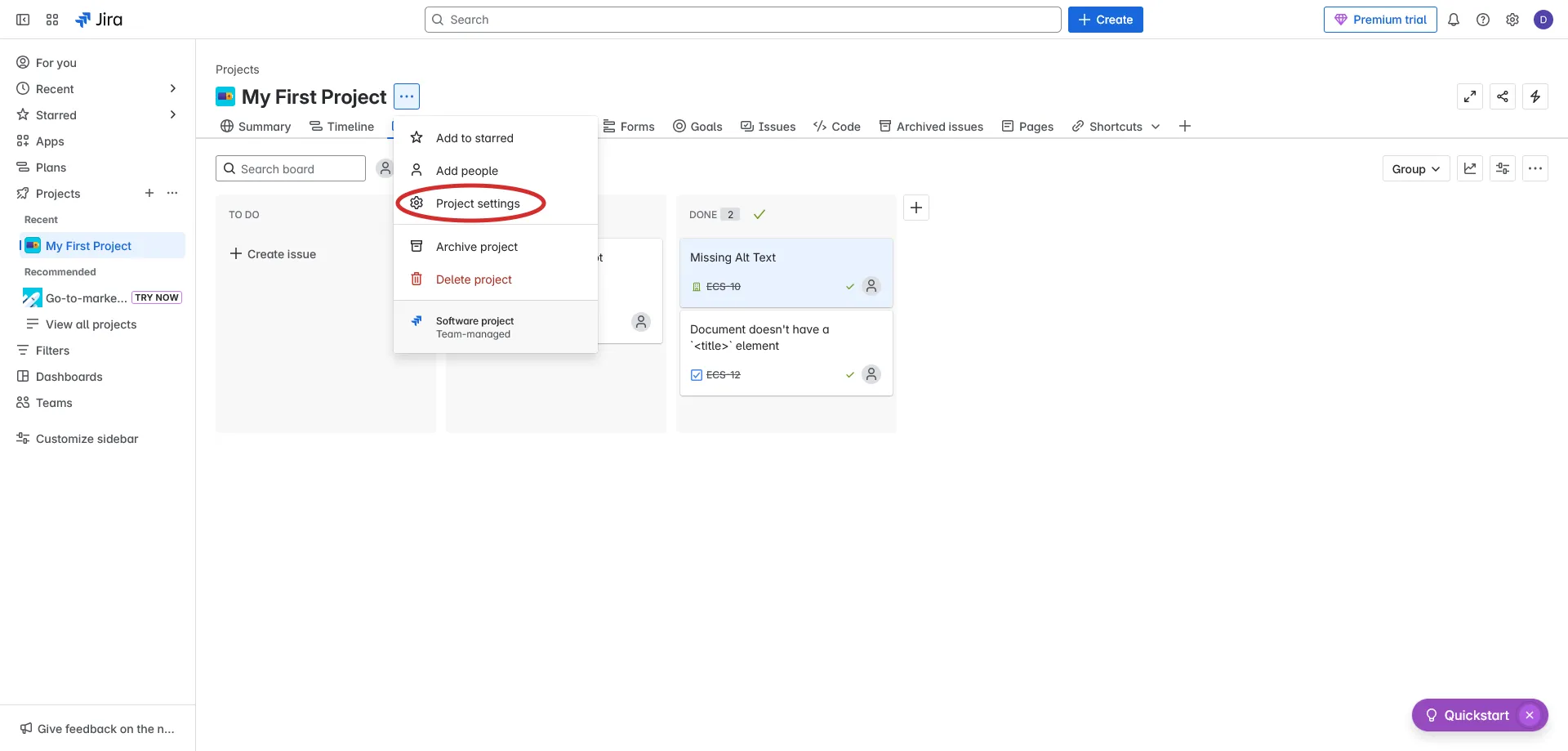Image resolution: width=1568 pixels, height=751 pixels.
Task: Open View all projects link
Action: (x=91, y=324)
